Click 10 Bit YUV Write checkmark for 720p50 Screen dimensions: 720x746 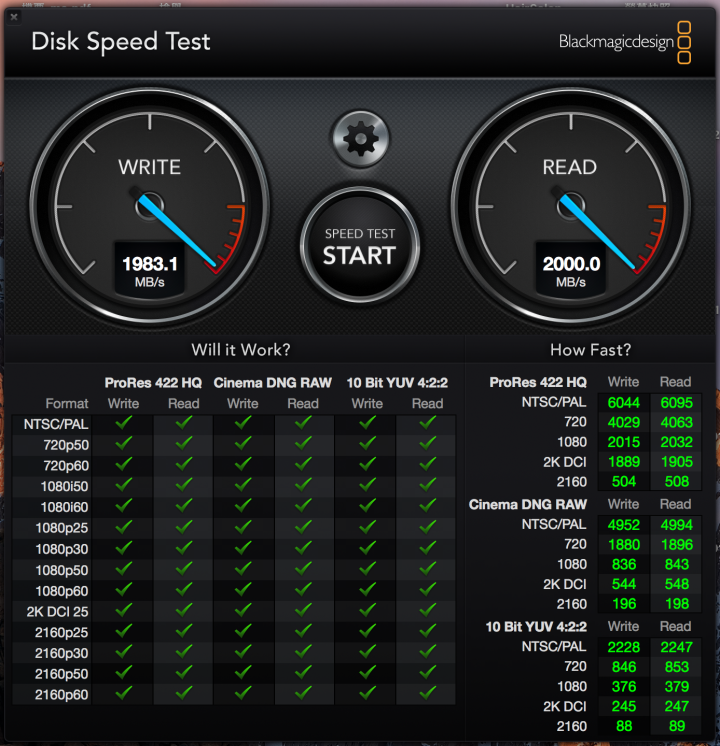click(x=367, y=443)
